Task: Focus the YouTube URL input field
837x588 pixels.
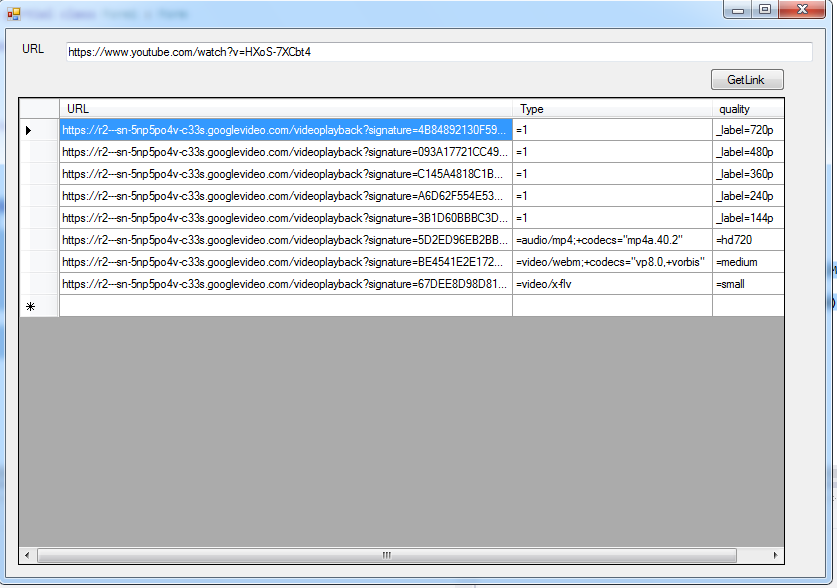Action: 439,52
